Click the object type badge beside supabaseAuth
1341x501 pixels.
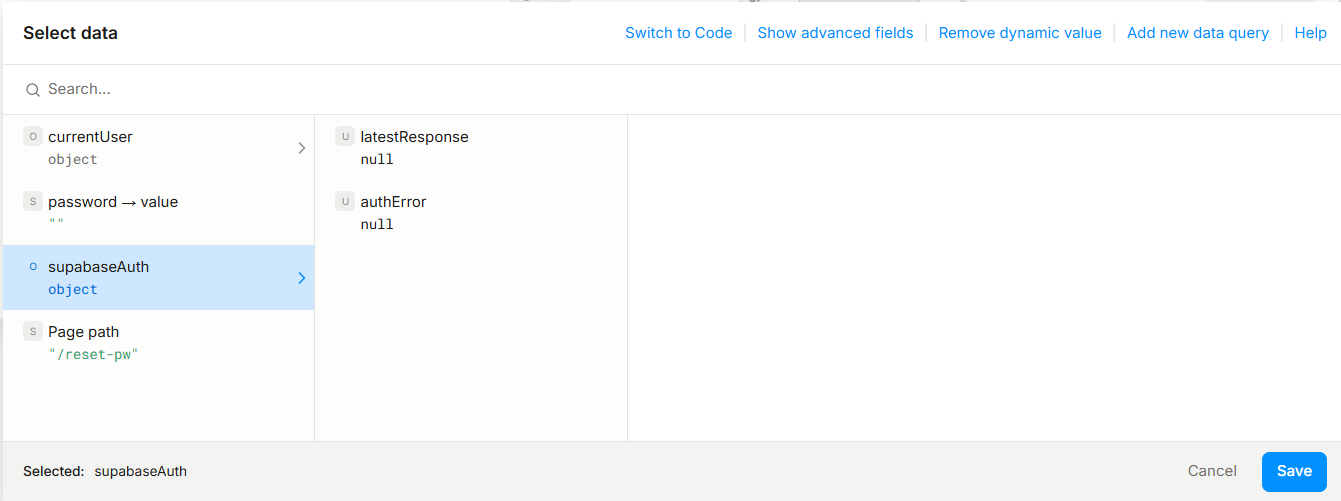(33, 267)
